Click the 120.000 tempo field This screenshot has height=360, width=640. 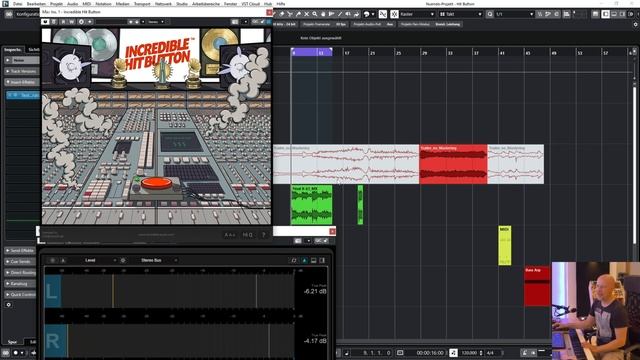(469, 353)
